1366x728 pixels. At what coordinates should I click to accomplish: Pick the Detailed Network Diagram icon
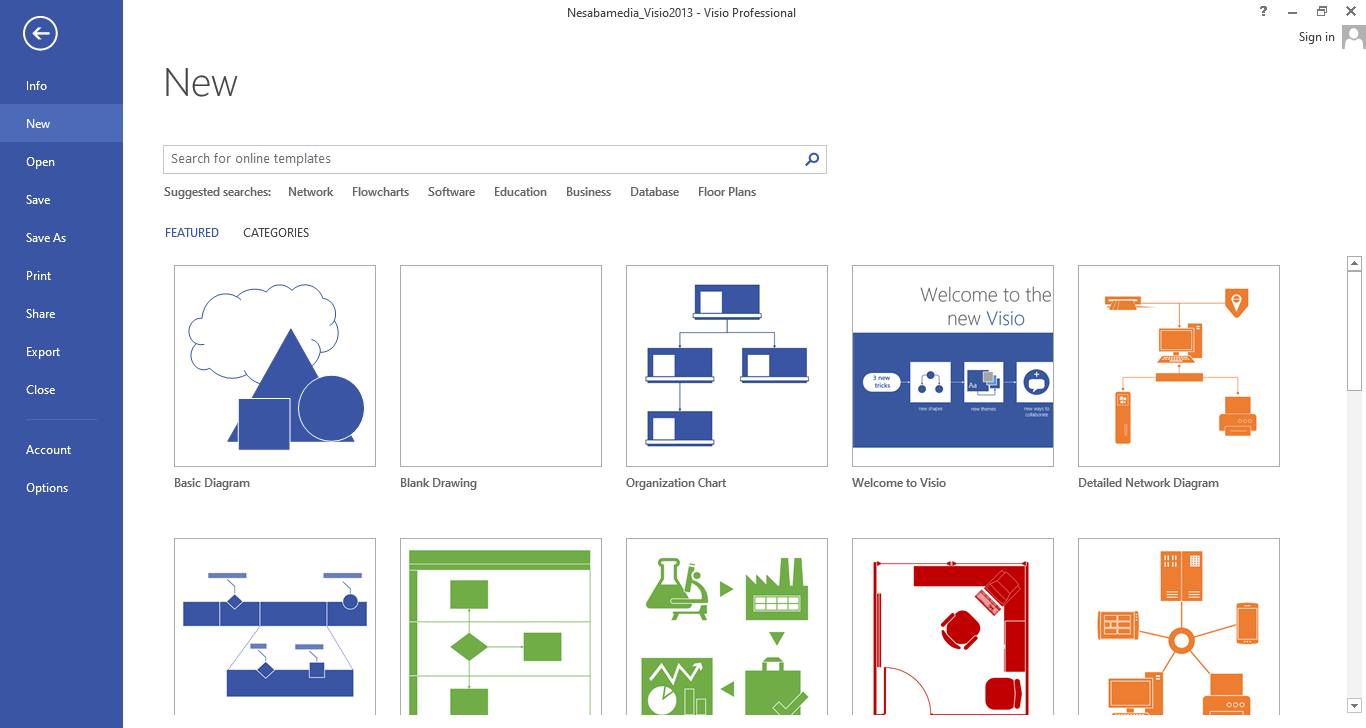point(1179,366)
